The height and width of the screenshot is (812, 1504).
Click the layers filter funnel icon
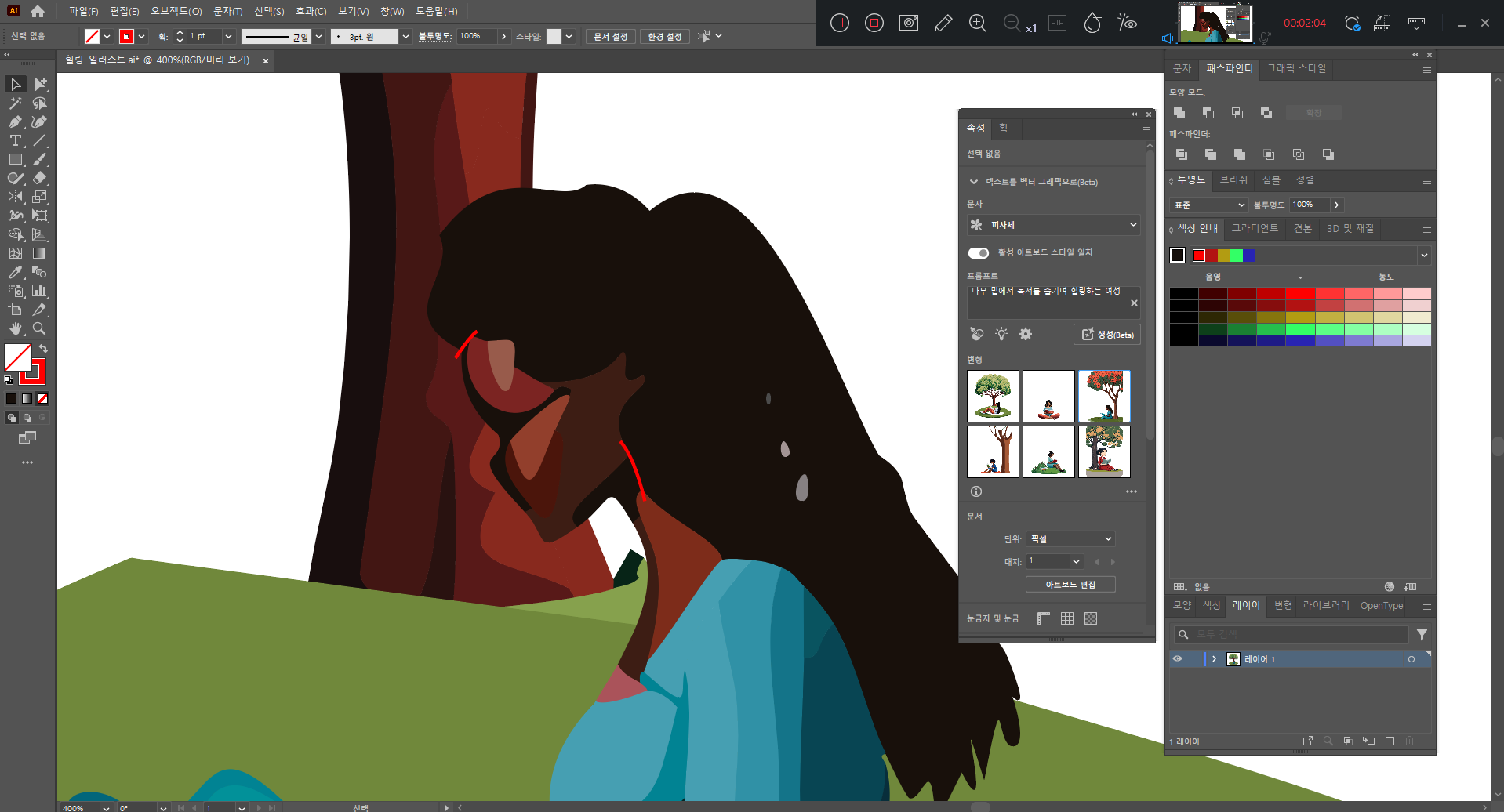pos(1422,634)
